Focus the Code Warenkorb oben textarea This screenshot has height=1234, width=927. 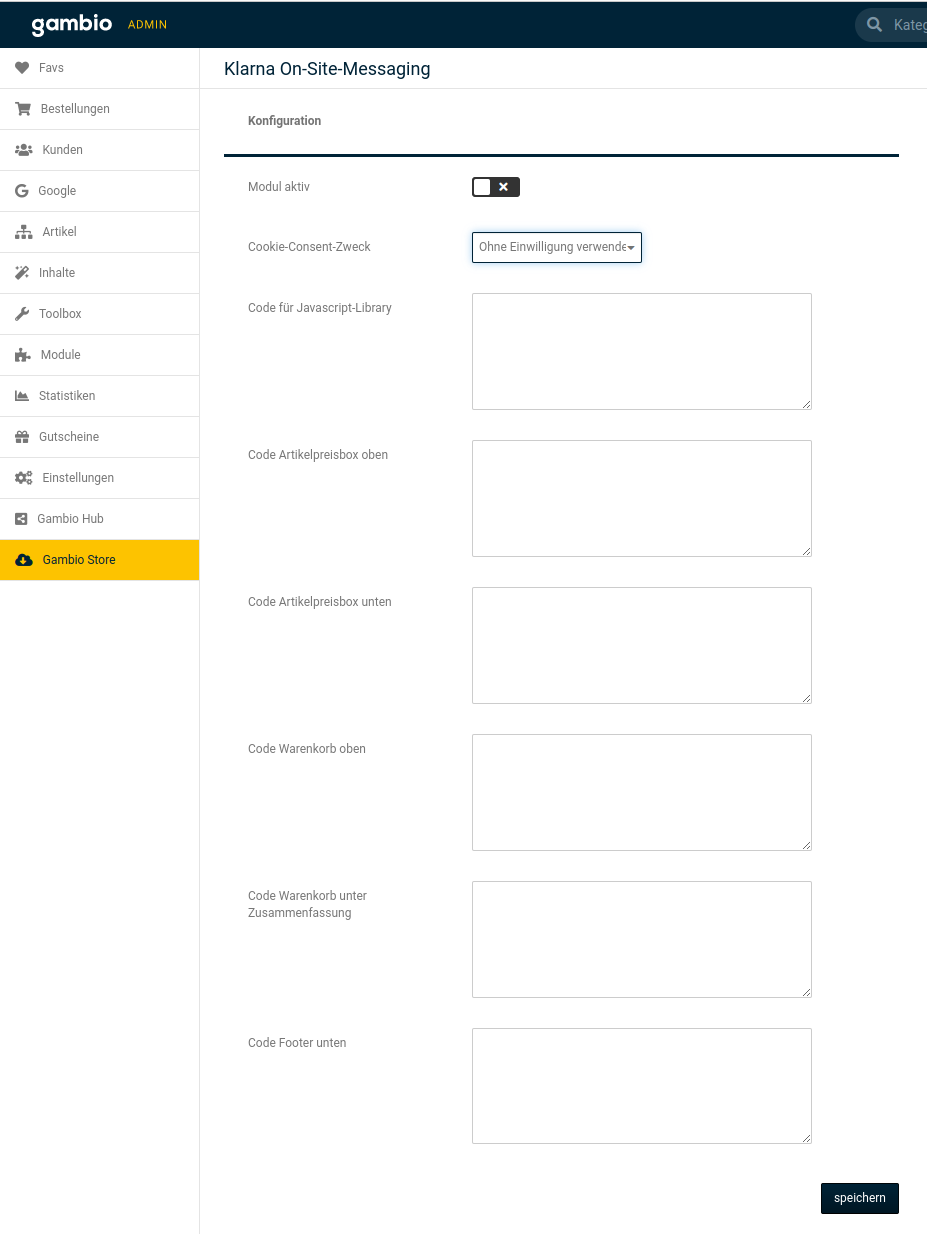coord(641,792)
